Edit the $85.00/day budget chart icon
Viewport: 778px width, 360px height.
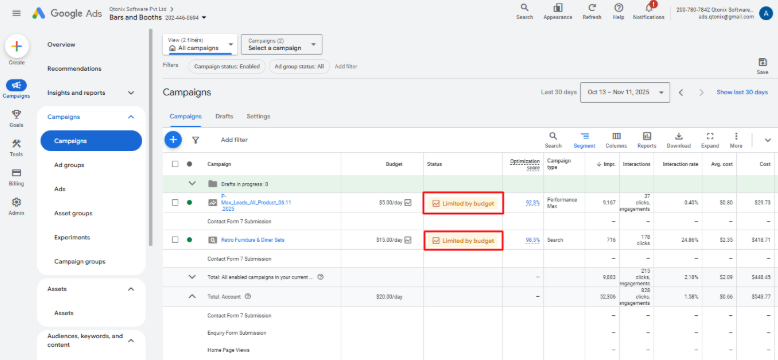[x=408, y=202]
